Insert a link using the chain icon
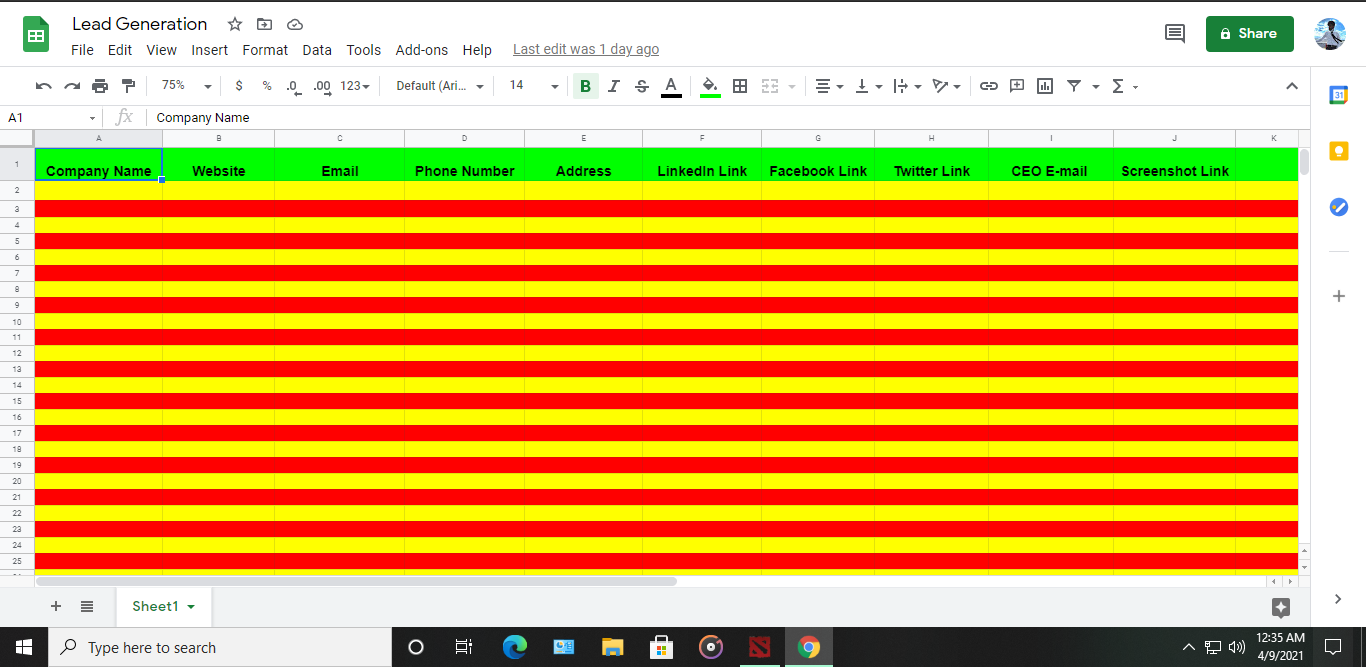This screenshot has height=667, width=1366. click(x=988, y=86)
